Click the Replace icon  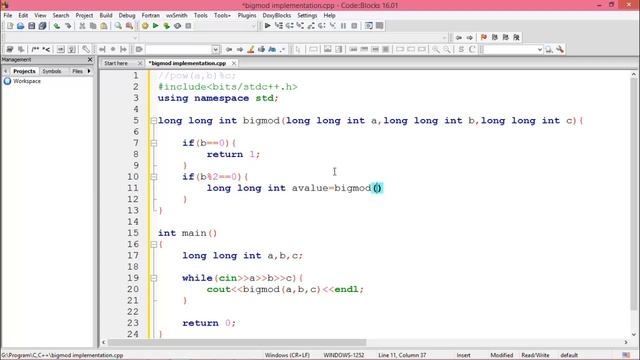pos(129,26)
